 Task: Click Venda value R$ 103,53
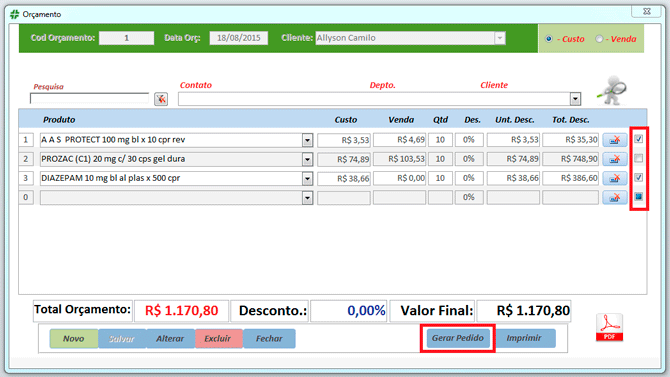[399, 159]
